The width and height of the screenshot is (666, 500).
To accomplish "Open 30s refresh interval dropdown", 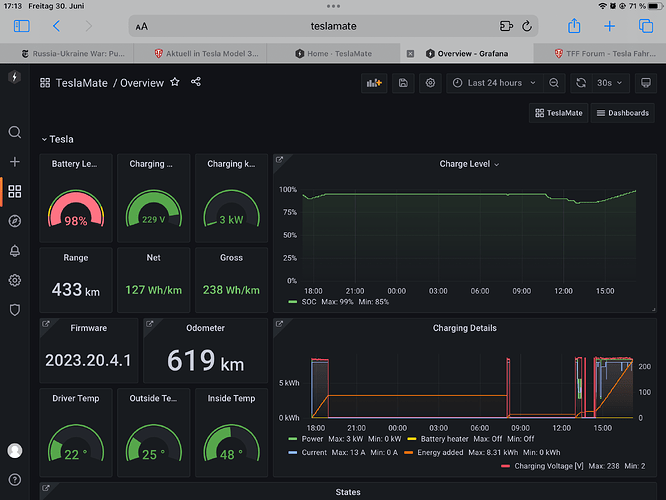I will pos(610,83).
